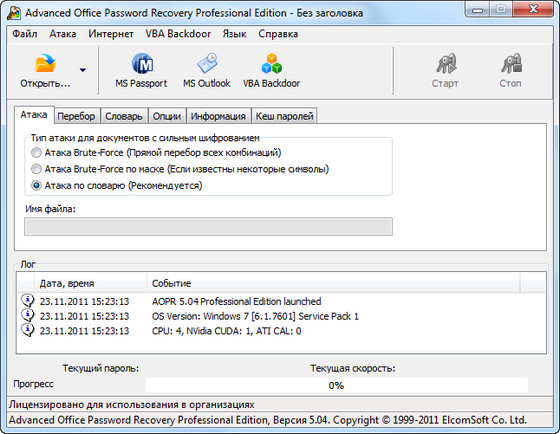Maximize the application window
The width and height of the screenshot is (560, 434).
click(x=501, y=9)
